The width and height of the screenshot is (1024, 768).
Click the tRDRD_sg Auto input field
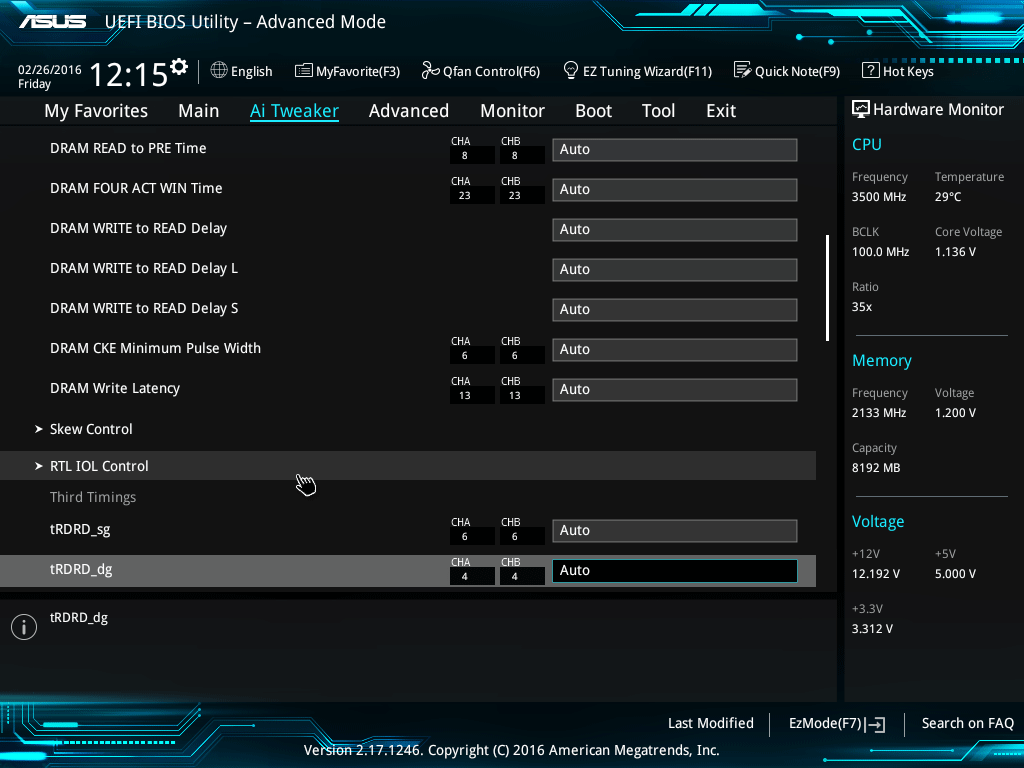point(674,531)
